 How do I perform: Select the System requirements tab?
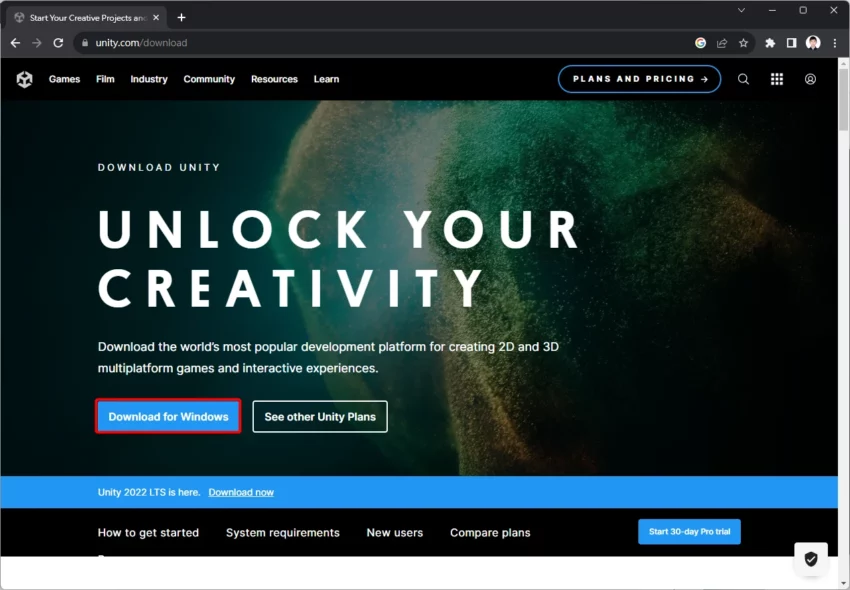click(x=282, y=533)
